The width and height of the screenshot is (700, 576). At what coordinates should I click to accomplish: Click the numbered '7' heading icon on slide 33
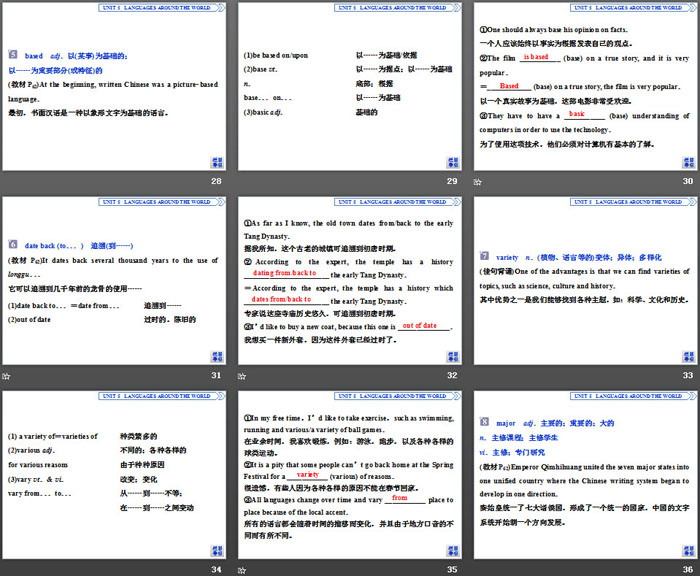[484, 256]
